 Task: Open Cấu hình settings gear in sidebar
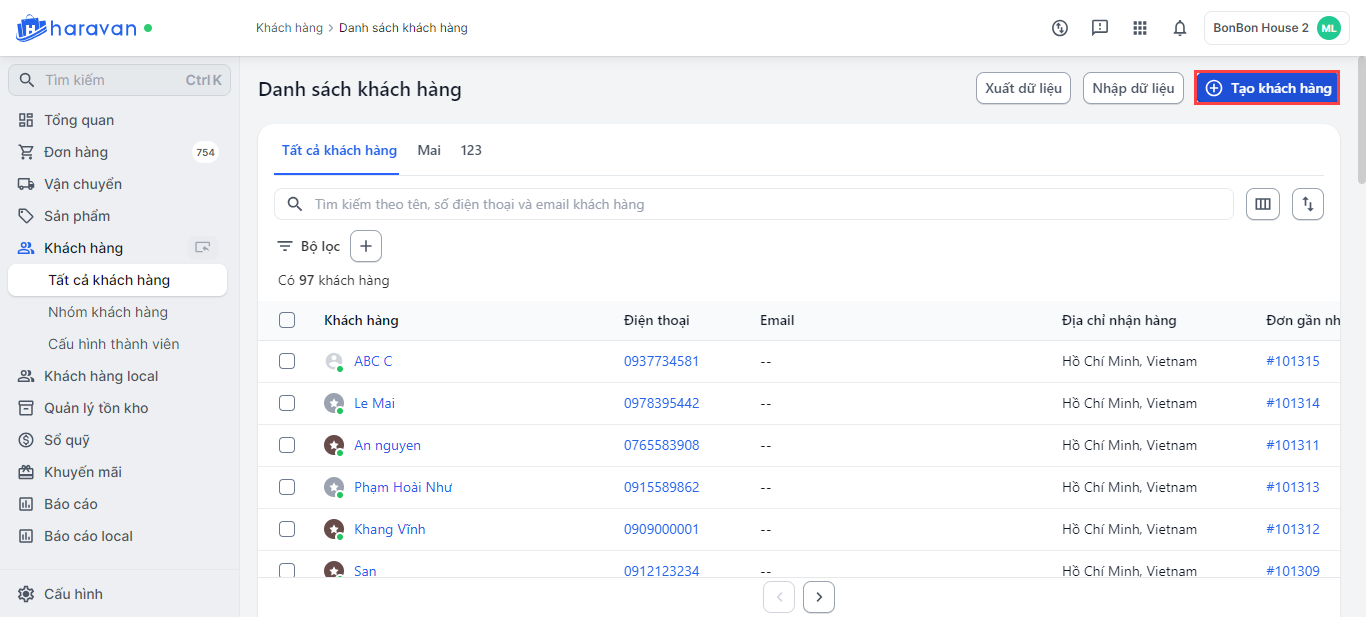pos(27,594)
